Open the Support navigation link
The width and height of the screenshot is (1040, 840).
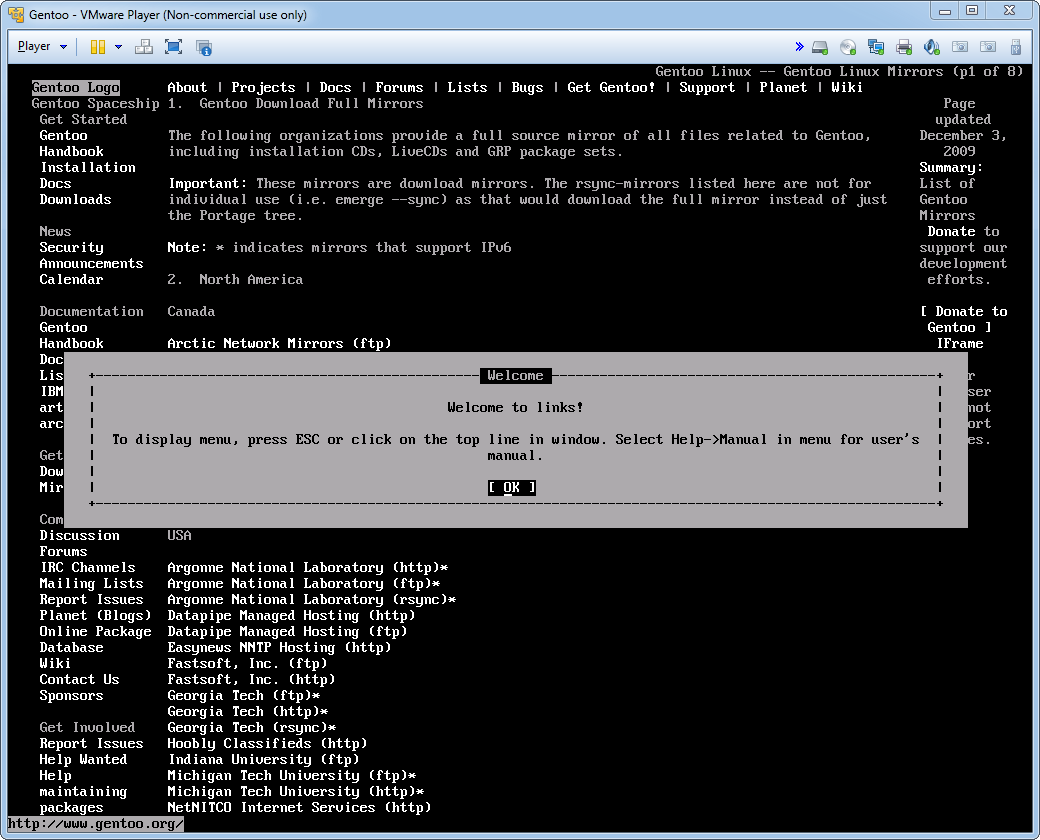pyautogui.click(x=707, y=88)
